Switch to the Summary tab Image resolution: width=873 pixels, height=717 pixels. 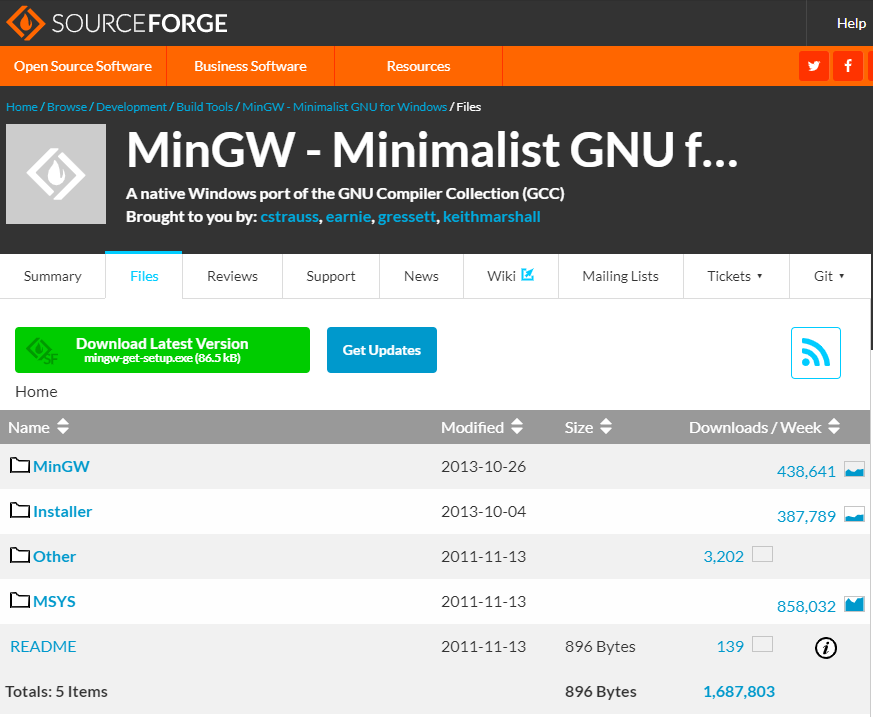coord(52,276)
